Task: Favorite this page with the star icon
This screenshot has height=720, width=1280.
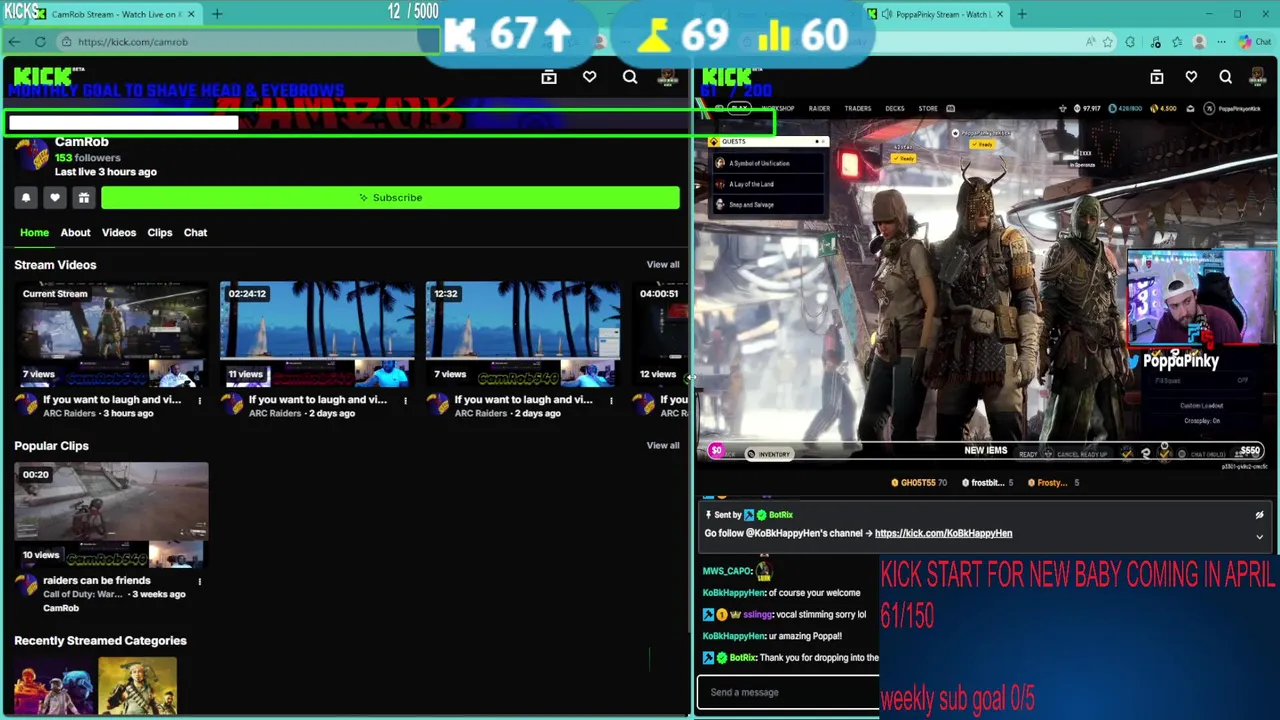Action: pyautogui.click(x=1108, y=42)
